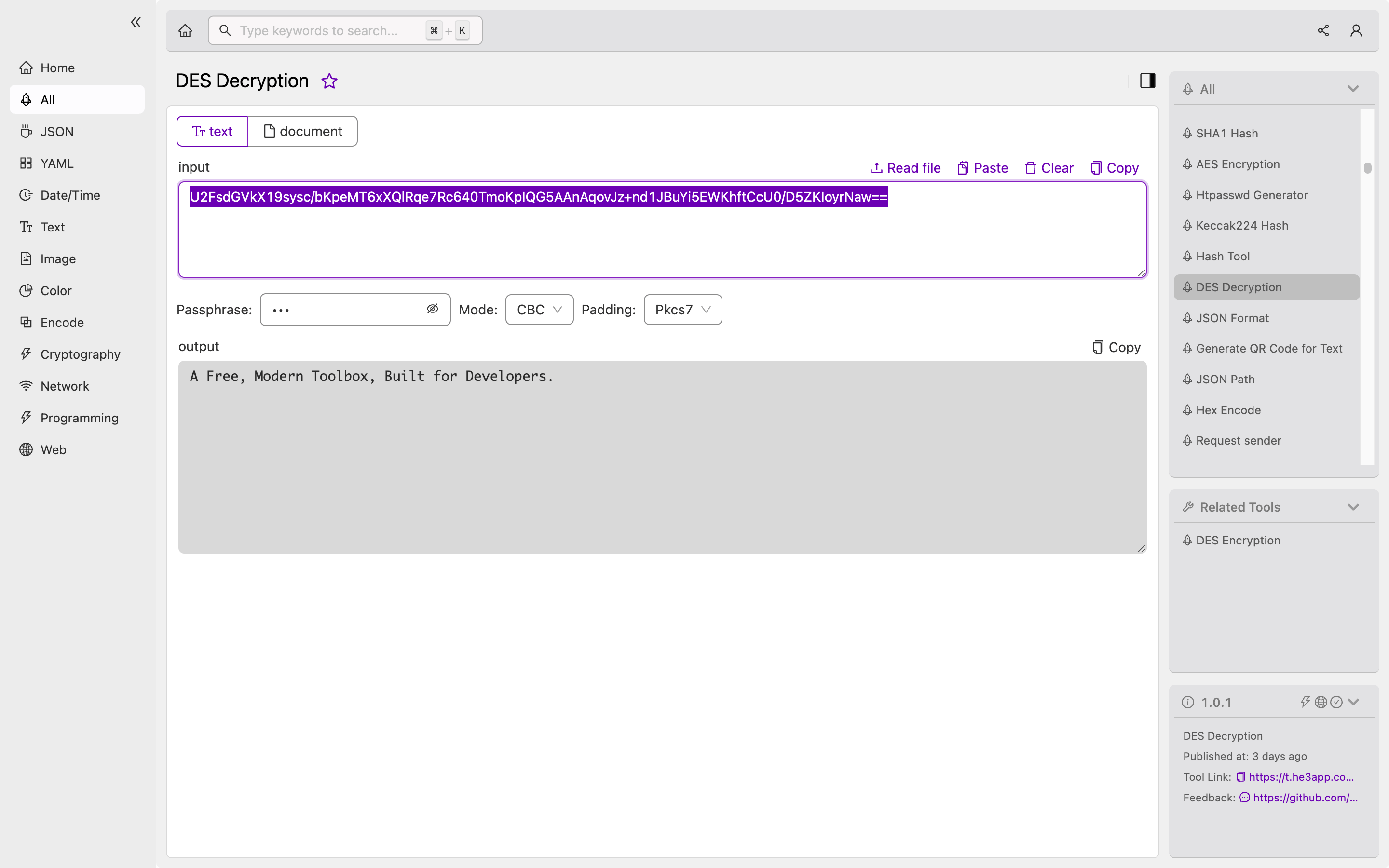The width and height of the screenshot is (1389, 868).
Task: Open the Mode CBC dropdown
Action: (x=540, y=310)
